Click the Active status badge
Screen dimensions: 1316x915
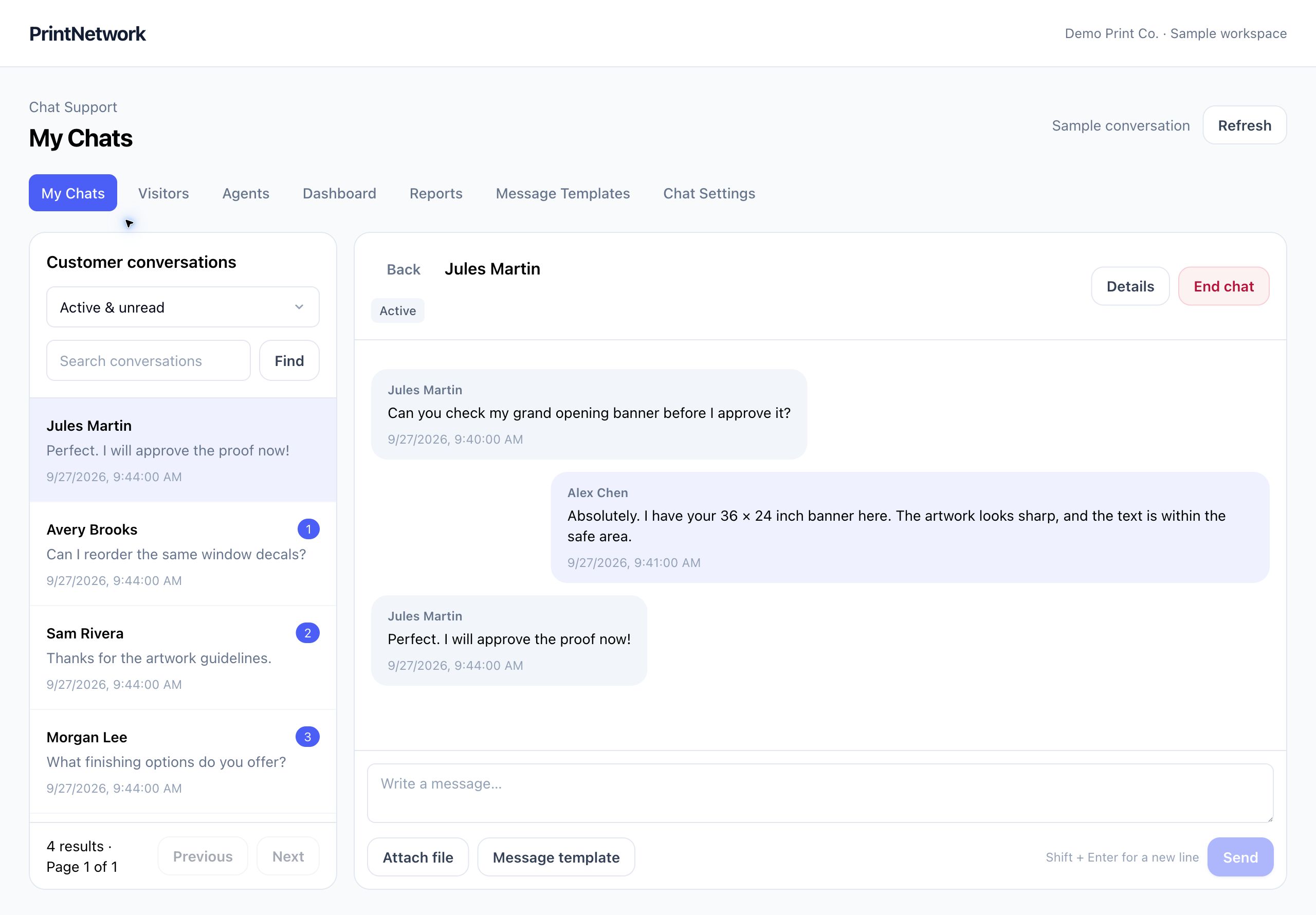click(398, 310)
